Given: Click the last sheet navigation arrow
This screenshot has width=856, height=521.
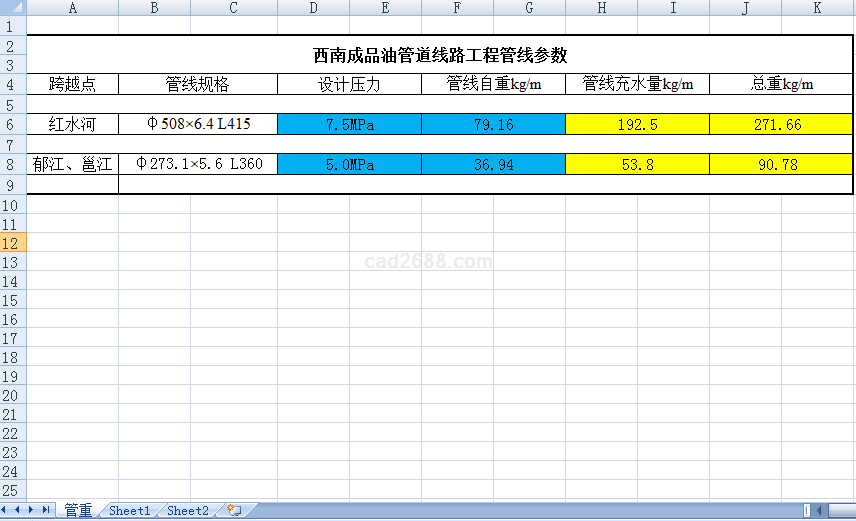Looking at the screenshot, I should tap(46, 510).
